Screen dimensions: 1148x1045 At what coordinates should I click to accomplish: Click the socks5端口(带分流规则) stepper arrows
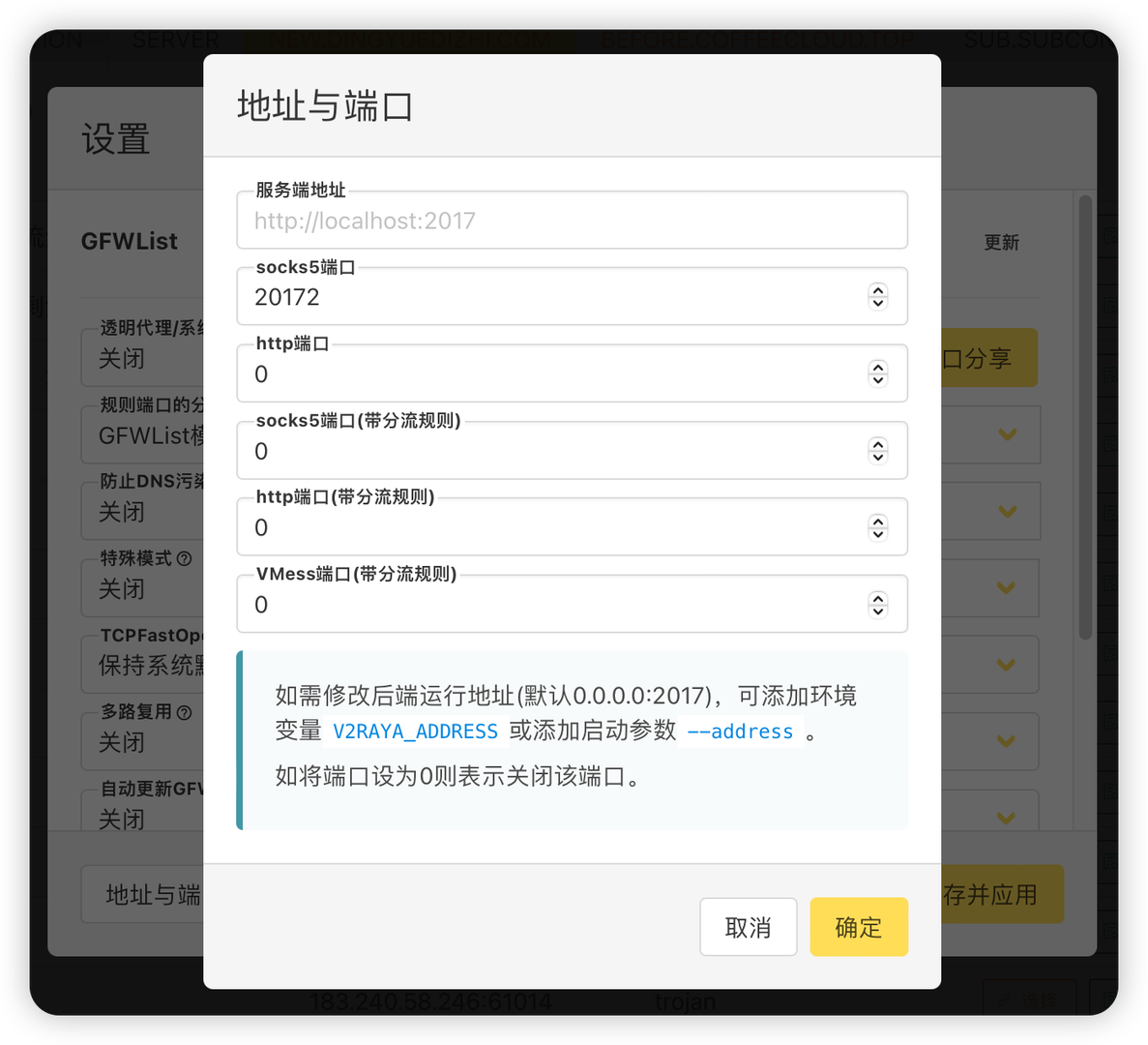coord(877,450)
